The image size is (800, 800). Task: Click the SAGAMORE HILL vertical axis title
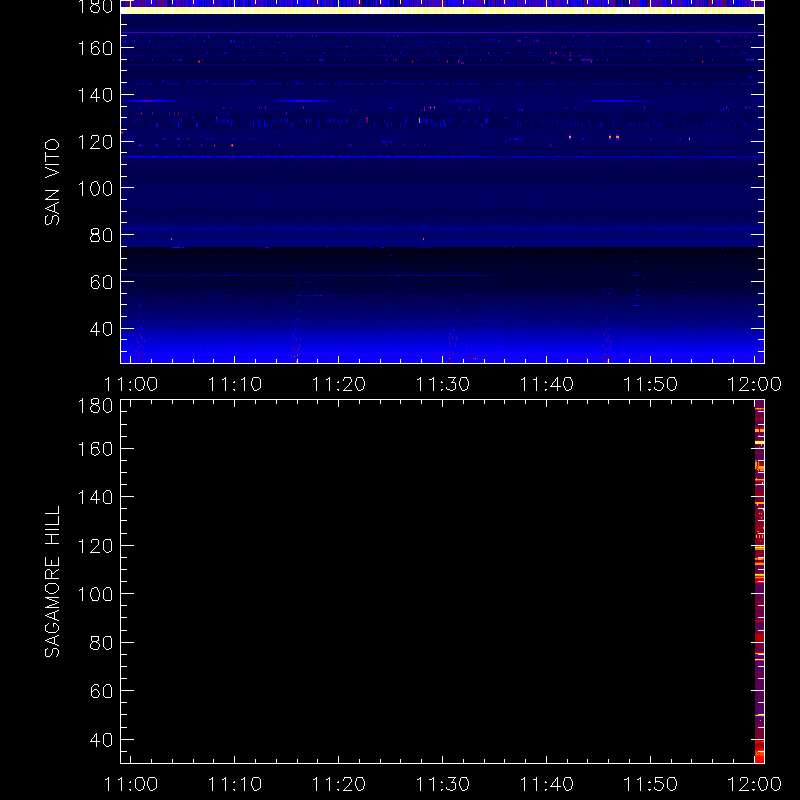pos(52,582)
